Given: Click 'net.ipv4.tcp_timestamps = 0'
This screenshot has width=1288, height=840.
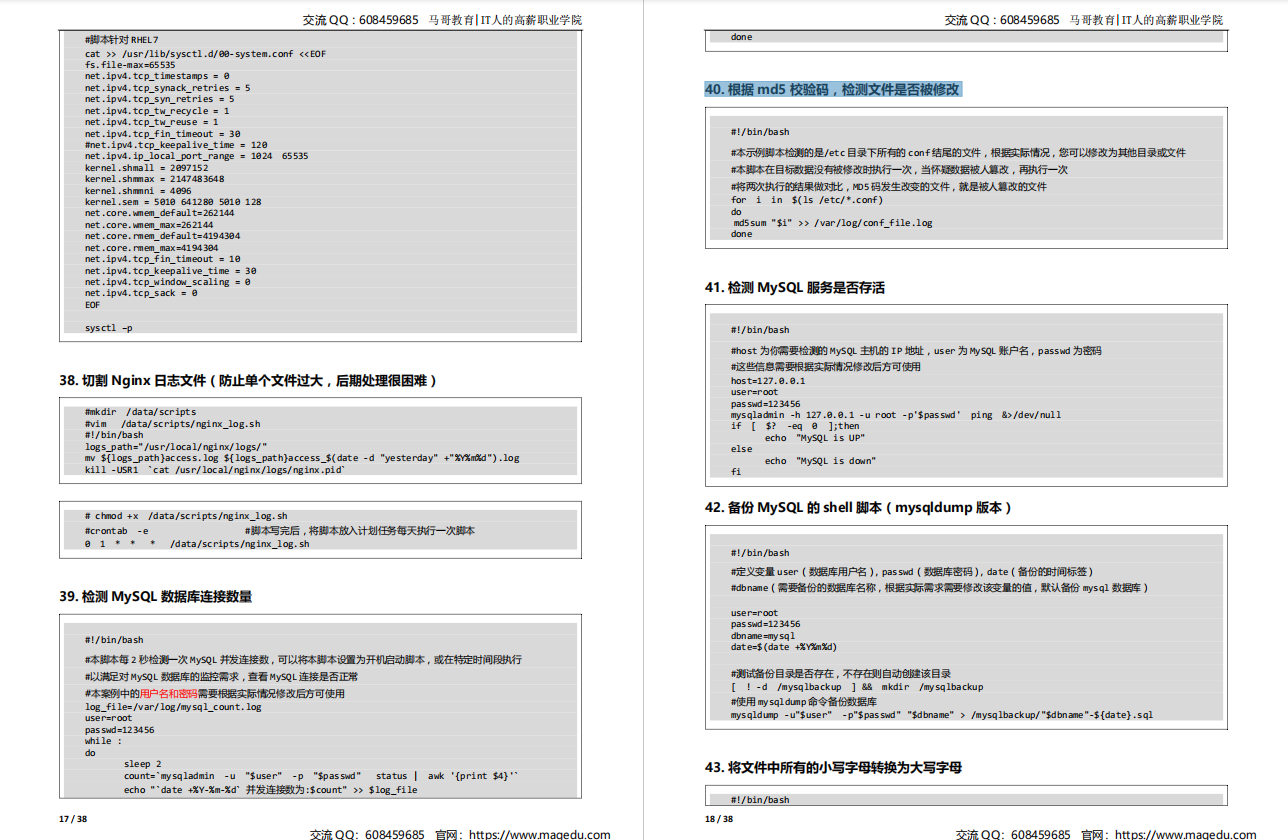Looking at the screenshot, I should pyautogui.click(x=157, y=75).
